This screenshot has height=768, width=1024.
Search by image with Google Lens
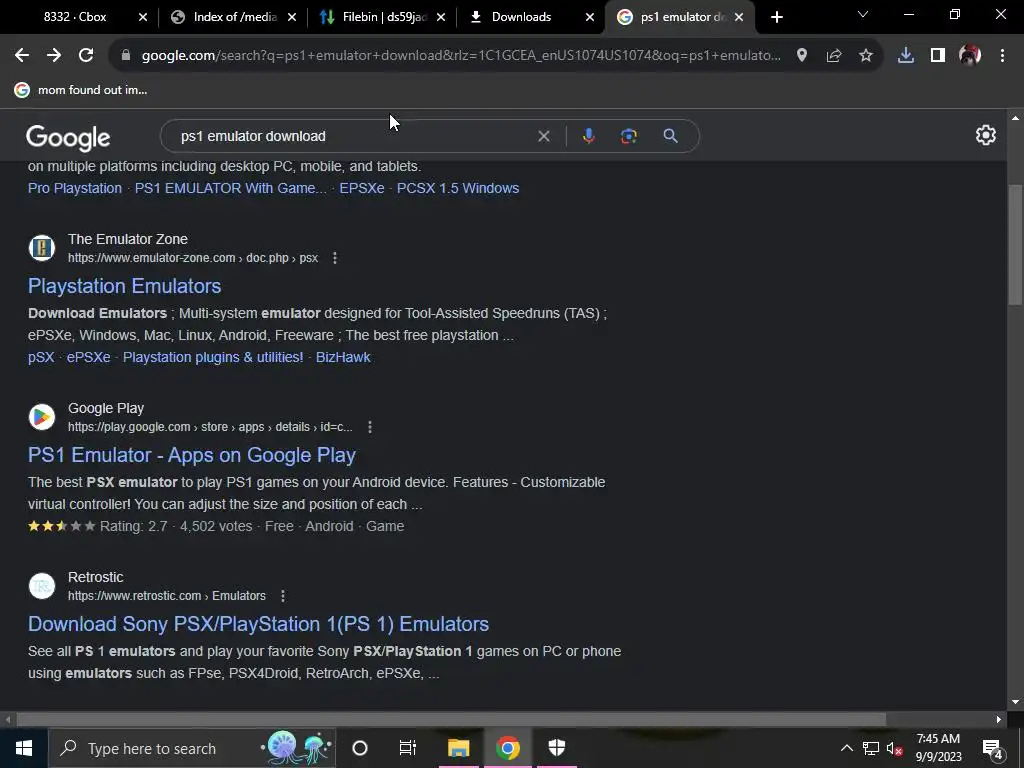[628, 136]
